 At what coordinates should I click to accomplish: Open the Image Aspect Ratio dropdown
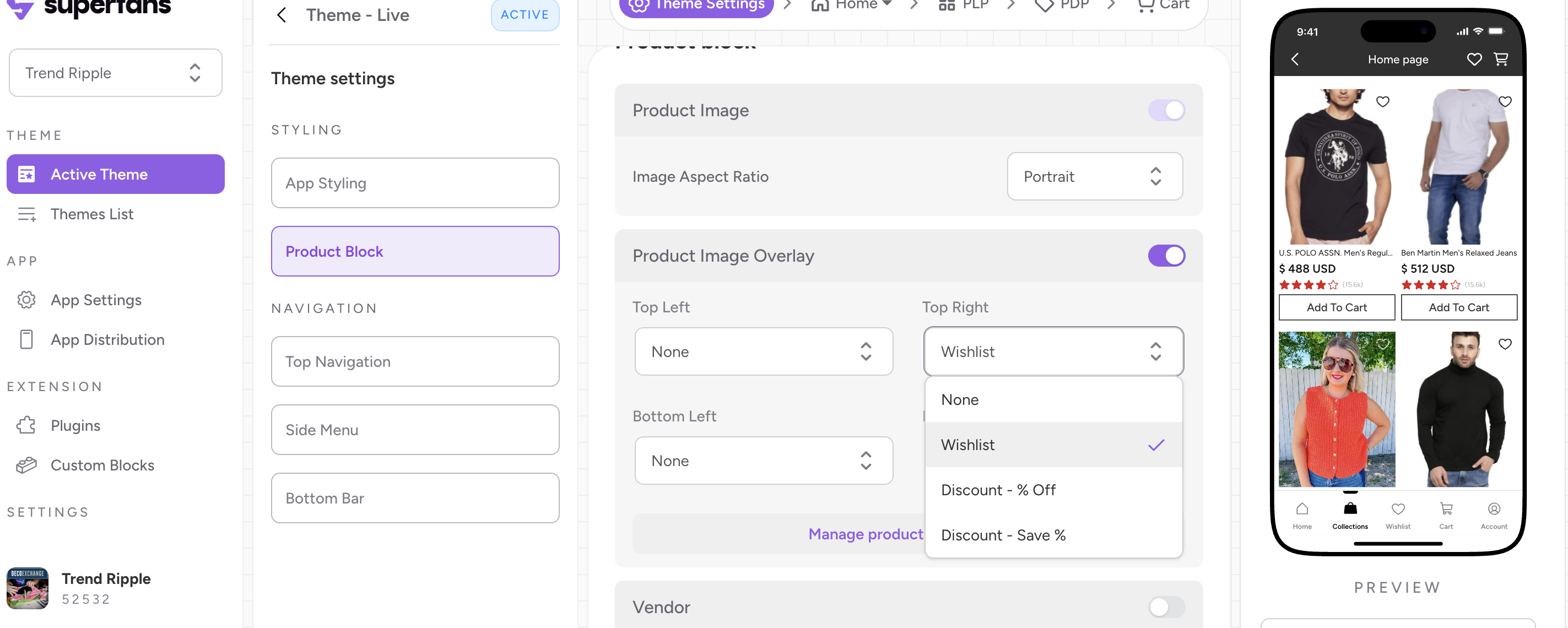click(1094, 176)
